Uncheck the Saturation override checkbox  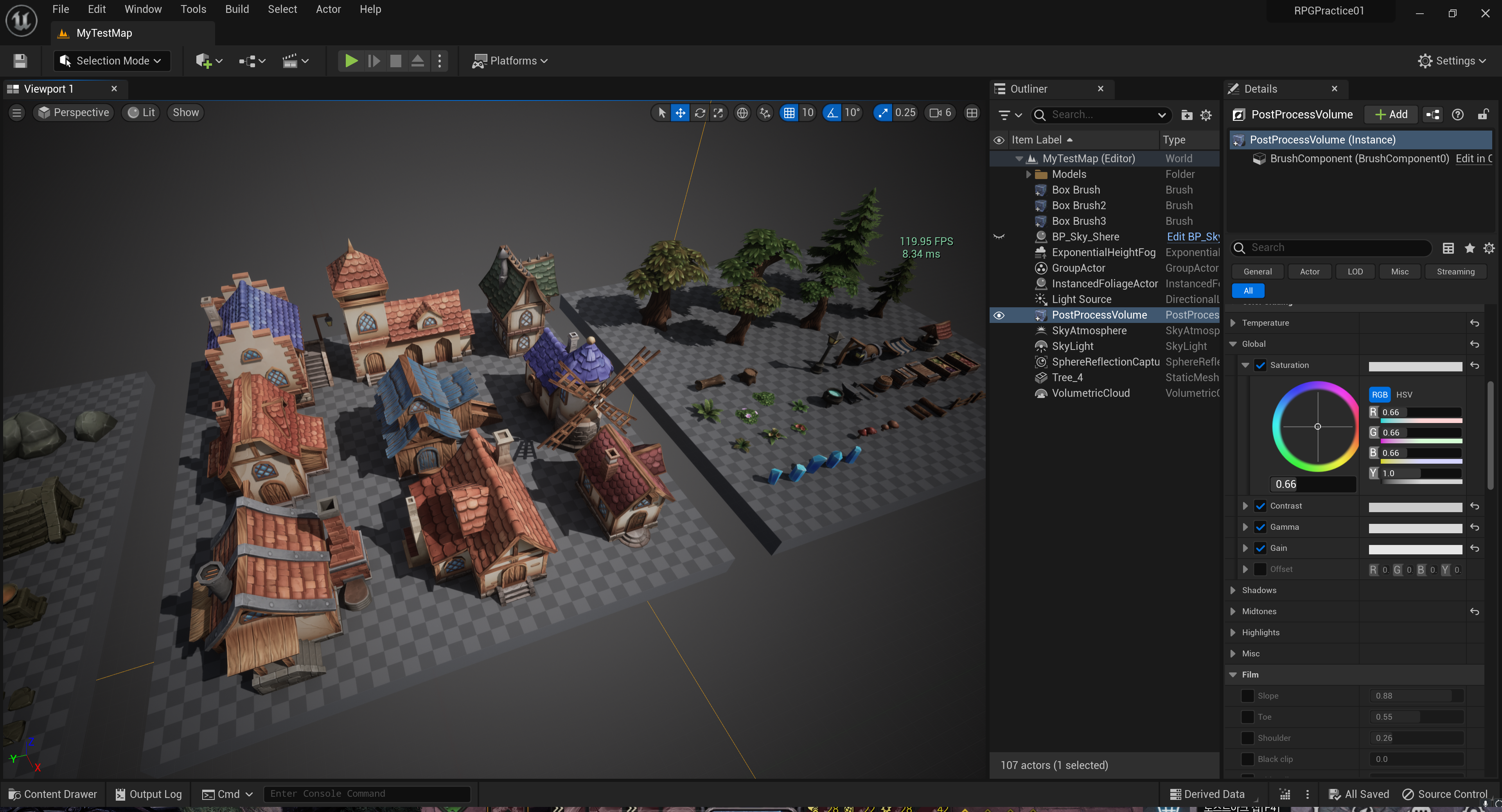click(1260, 365)
